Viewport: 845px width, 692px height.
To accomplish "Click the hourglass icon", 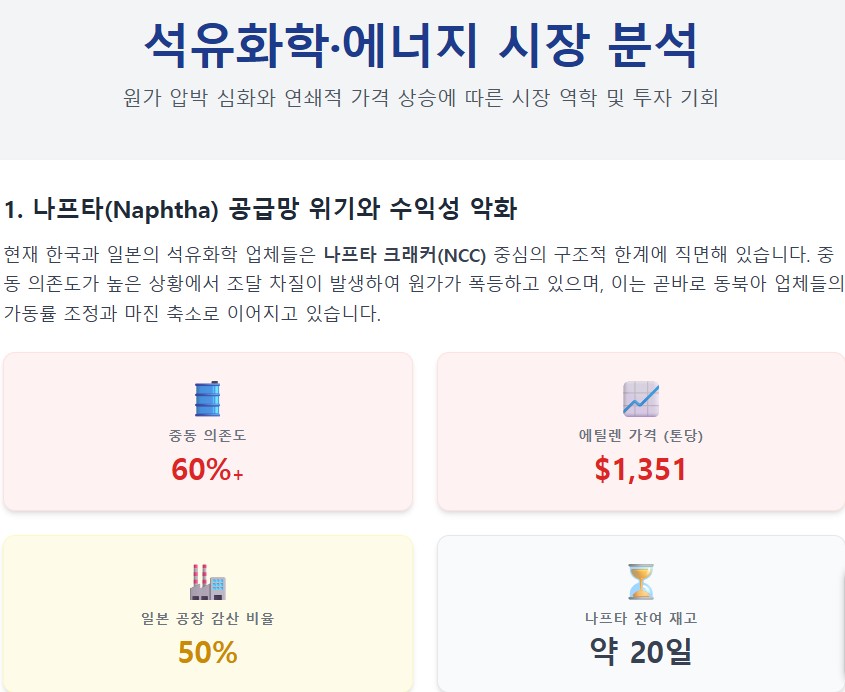I will point(641,581).
